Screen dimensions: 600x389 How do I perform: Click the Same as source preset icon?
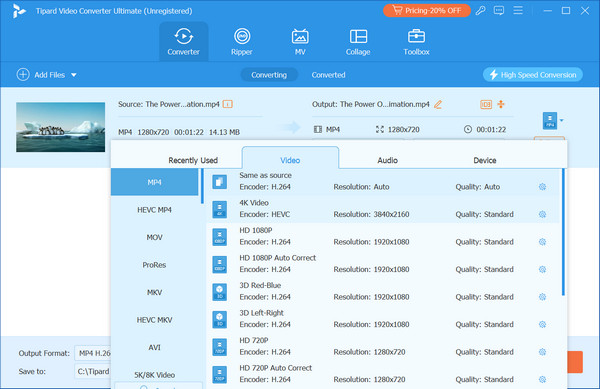tap(220, 182)
